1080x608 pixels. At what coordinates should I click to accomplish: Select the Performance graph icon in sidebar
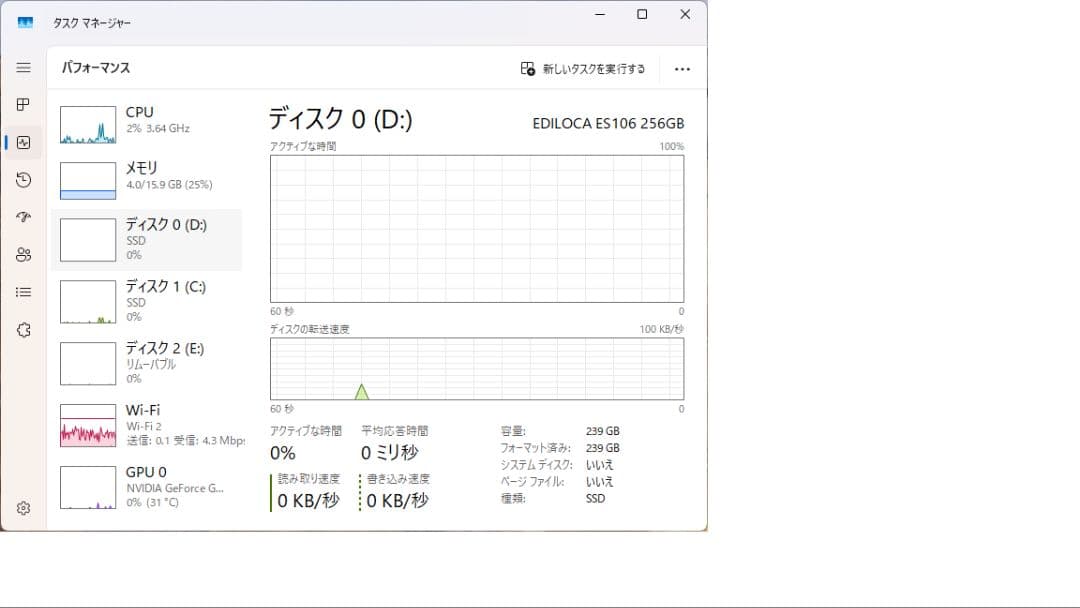coord(23,141)
